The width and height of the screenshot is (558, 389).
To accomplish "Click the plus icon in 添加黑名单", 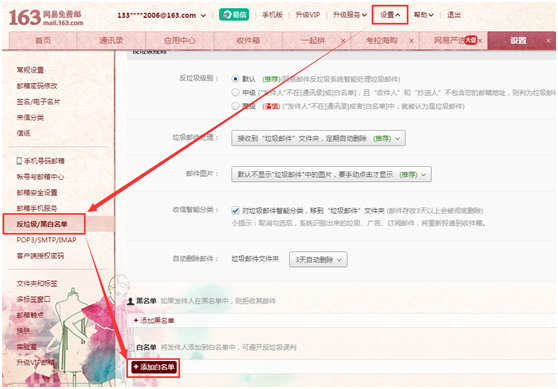I will point(136,321).
